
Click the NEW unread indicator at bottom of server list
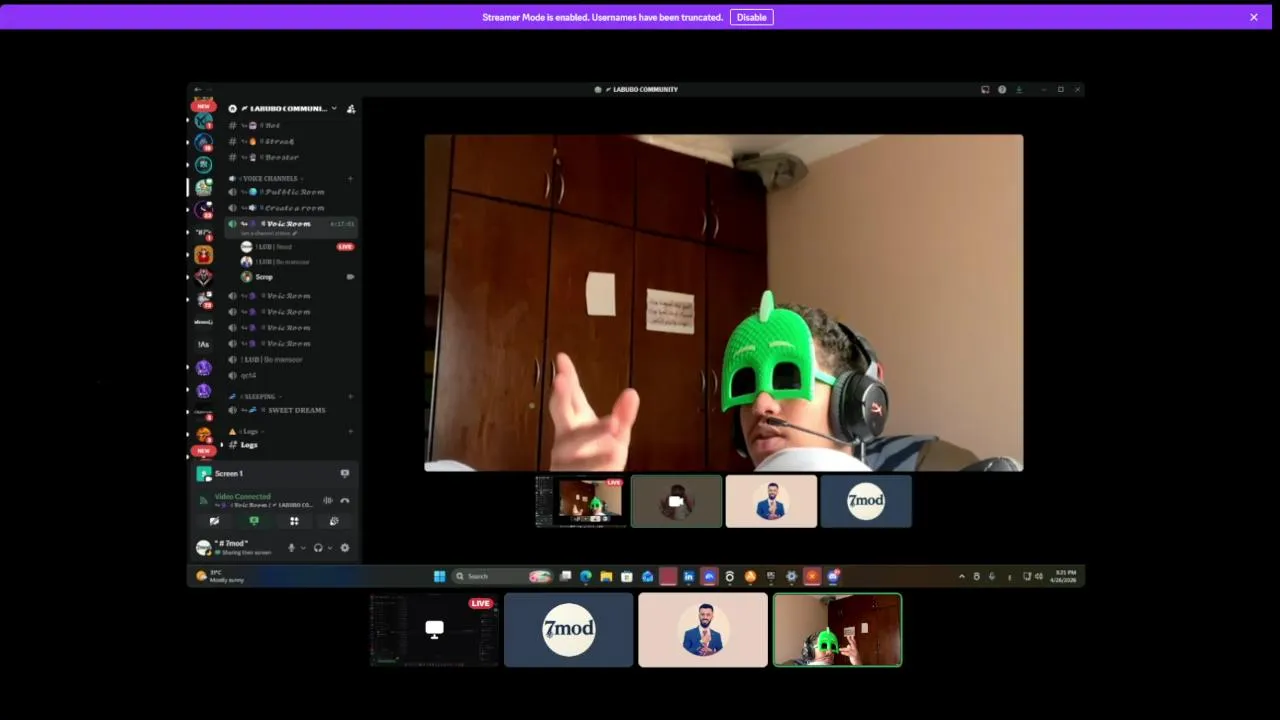coord(204,451)
